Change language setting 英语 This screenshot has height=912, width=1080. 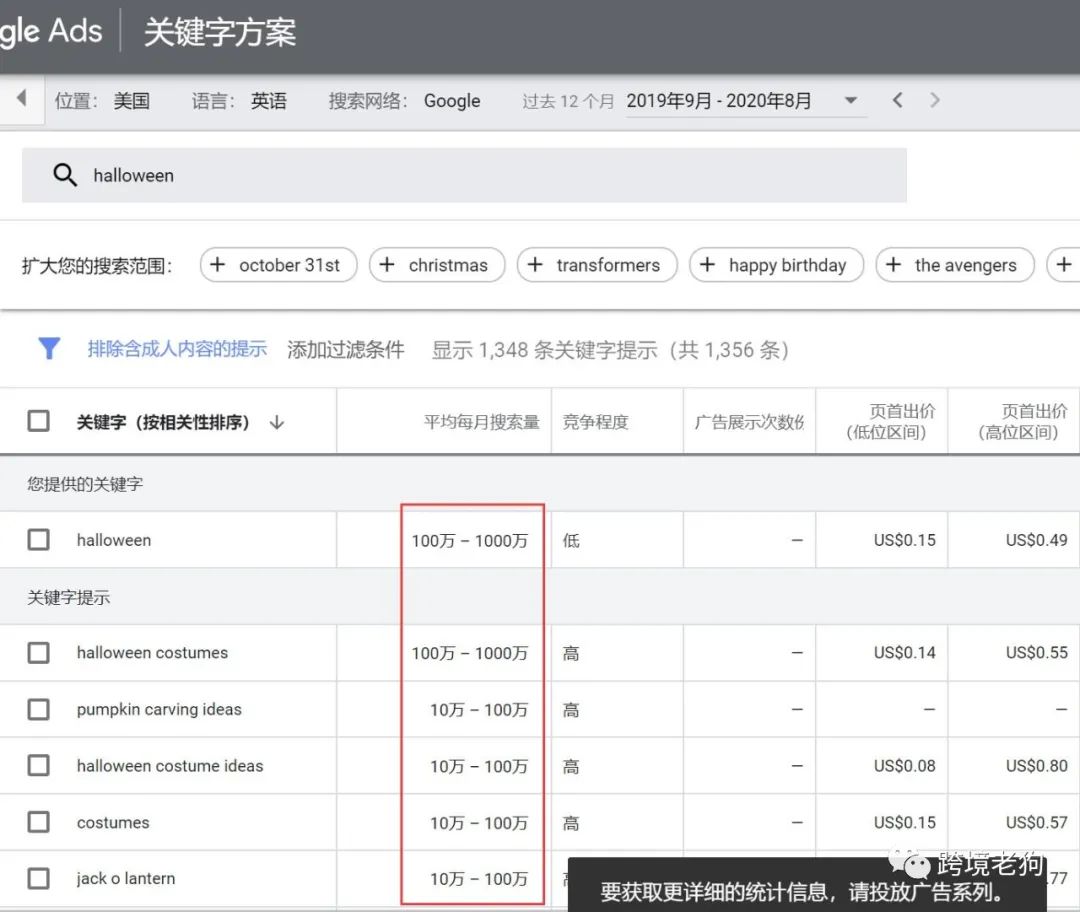269,101
